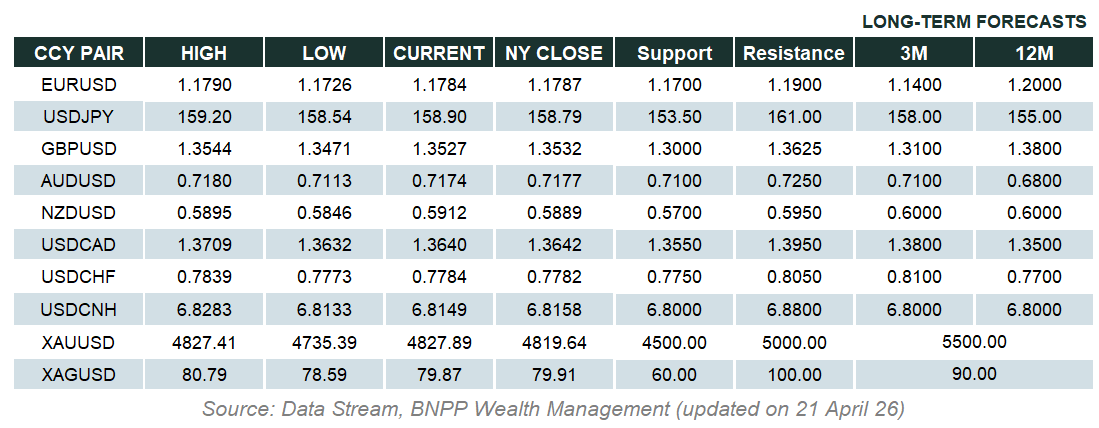Select the USDCNH currency pair cell
This screenshot has height=428, width=1099.
pos(78,310)
